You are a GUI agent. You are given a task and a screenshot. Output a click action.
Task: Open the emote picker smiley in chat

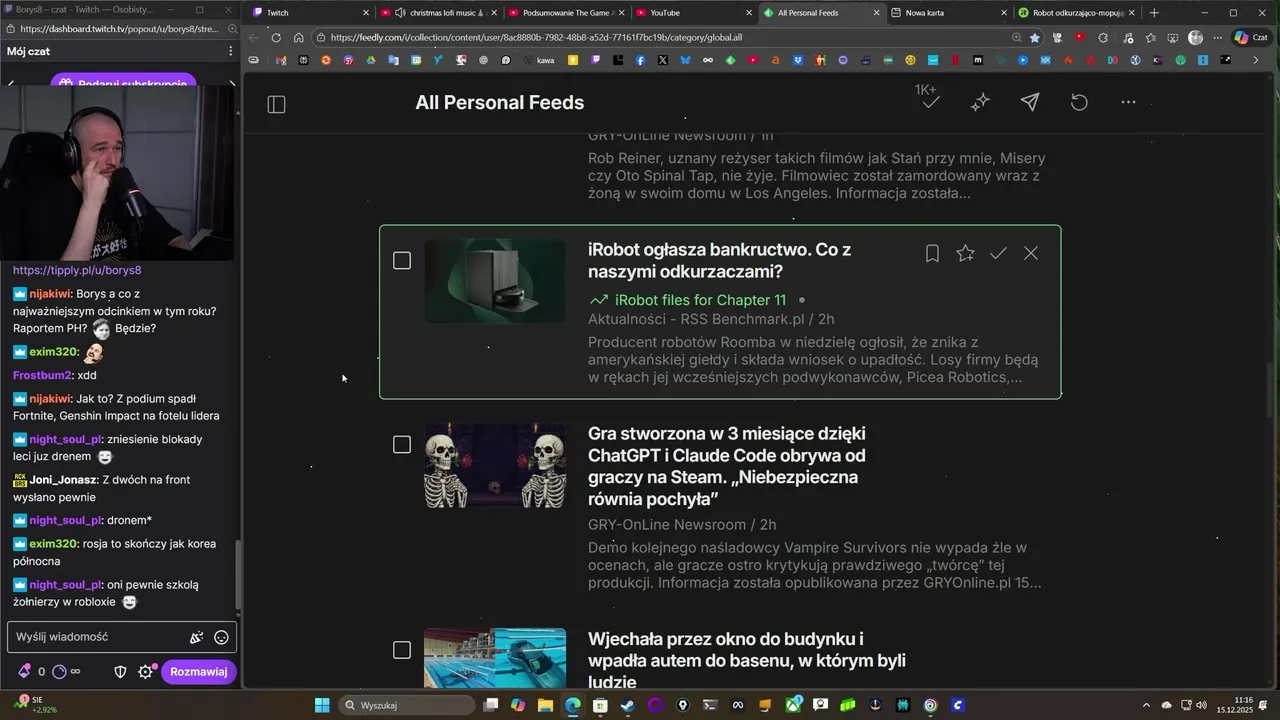pos(221,637)
